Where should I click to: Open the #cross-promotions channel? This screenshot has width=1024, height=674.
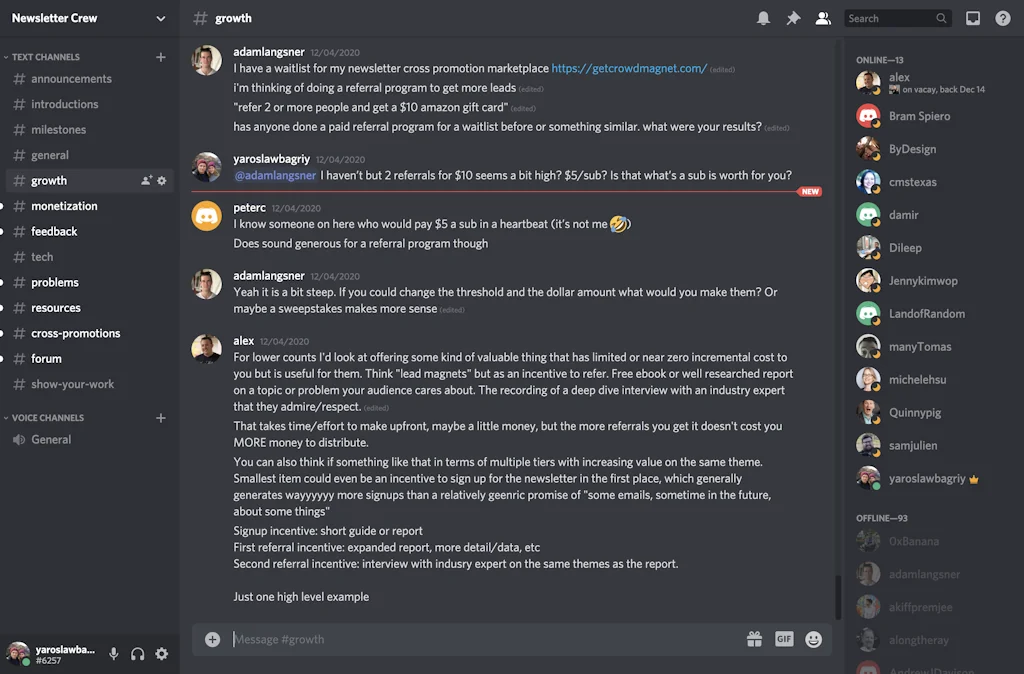coord(78,333)
